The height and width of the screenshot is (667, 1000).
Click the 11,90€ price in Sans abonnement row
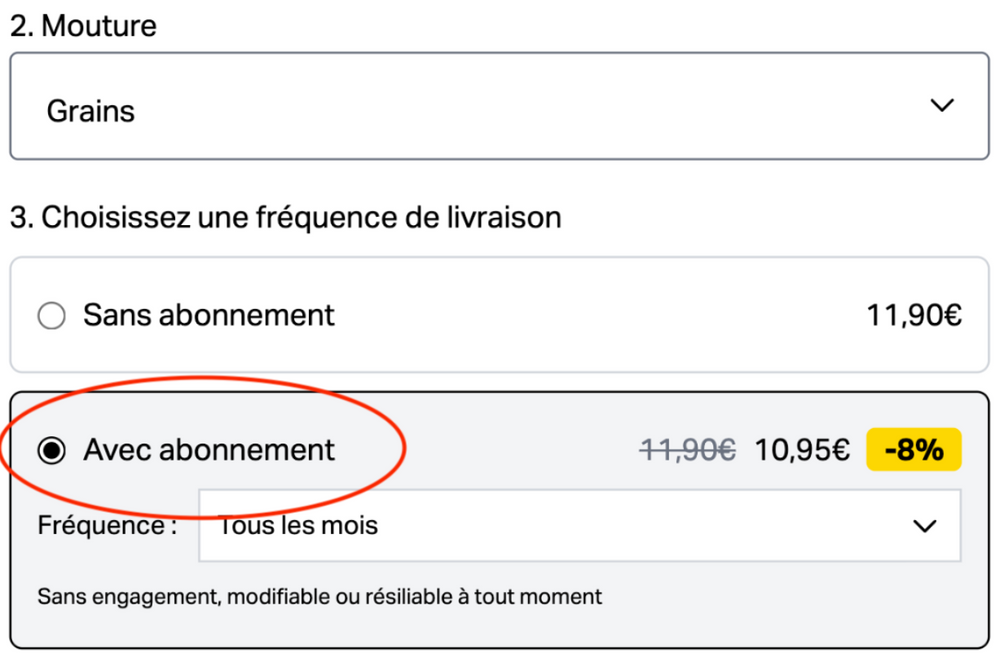(914, 315)
